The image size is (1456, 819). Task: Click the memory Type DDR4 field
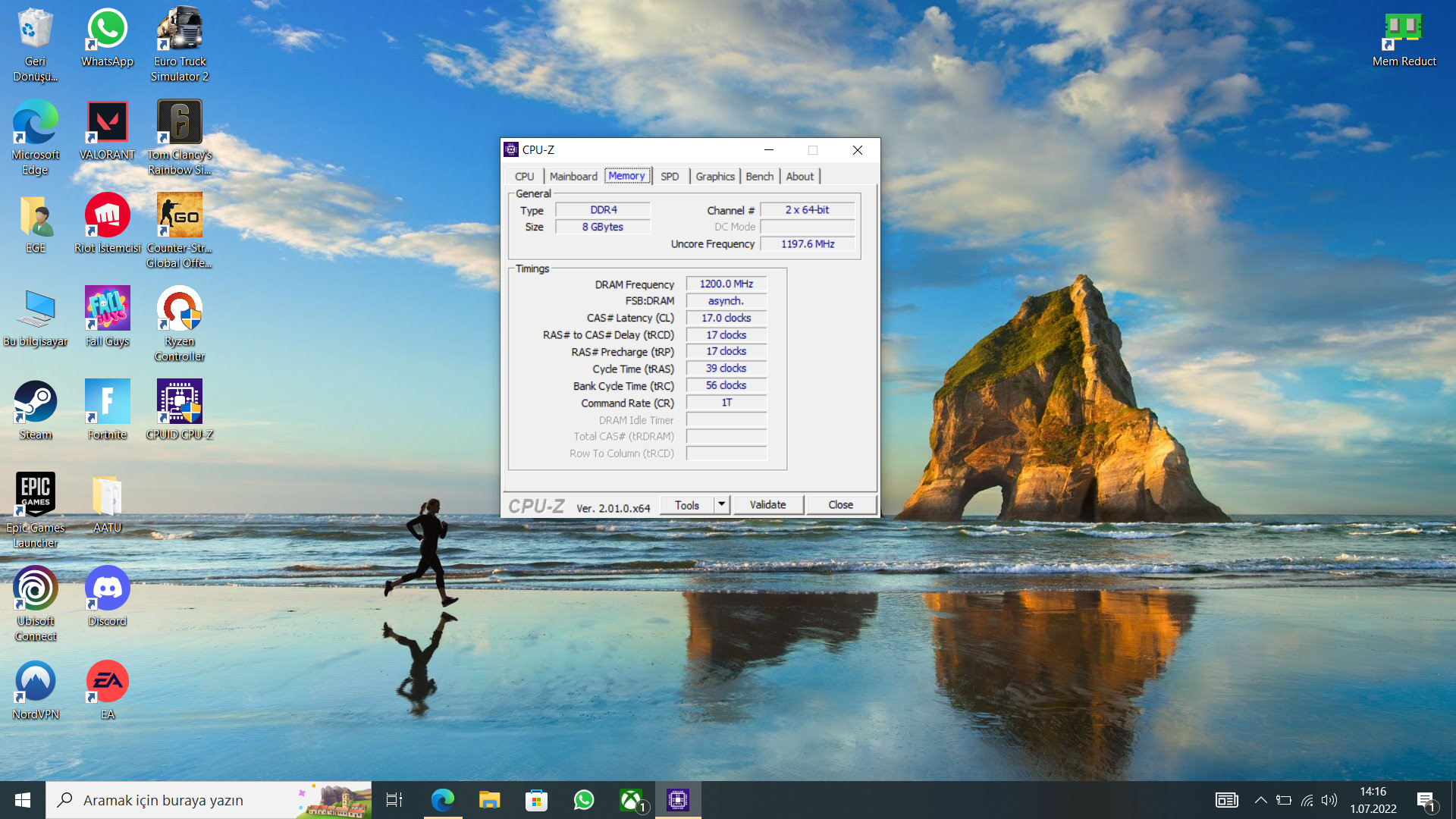coord(603,210)
